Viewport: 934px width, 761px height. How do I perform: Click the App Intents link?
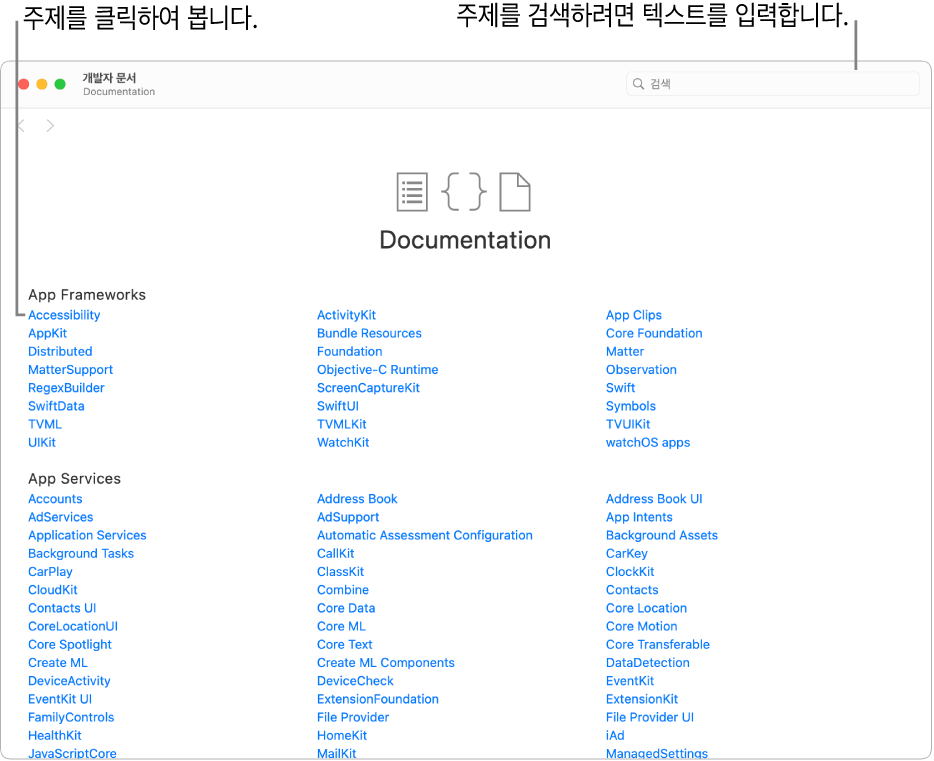639,517
